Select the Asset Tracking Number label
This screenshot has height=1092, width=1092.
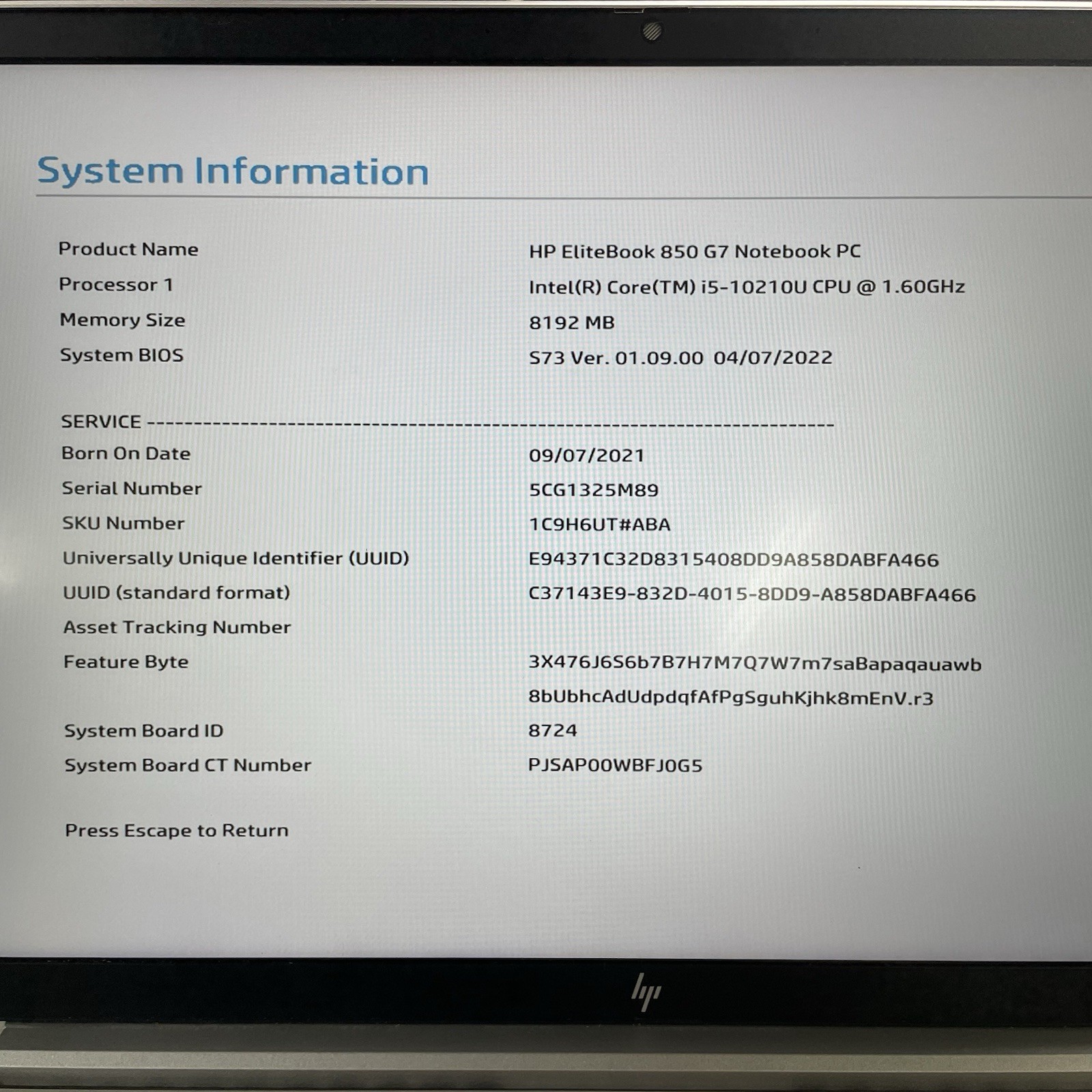(177, 627)
